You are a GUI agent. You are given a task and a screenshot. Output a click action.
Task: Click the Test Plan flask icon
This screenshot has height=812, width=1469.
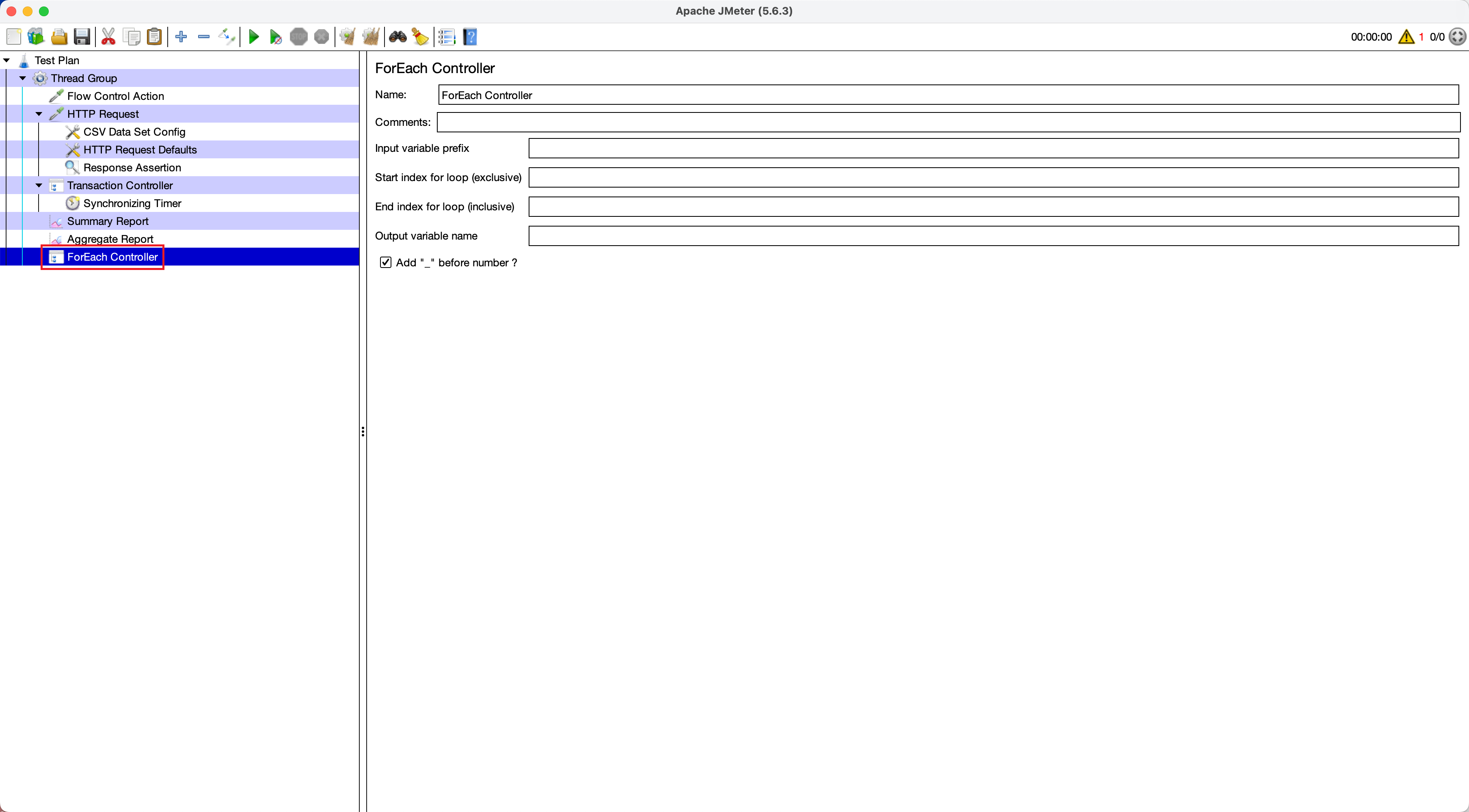24,60
